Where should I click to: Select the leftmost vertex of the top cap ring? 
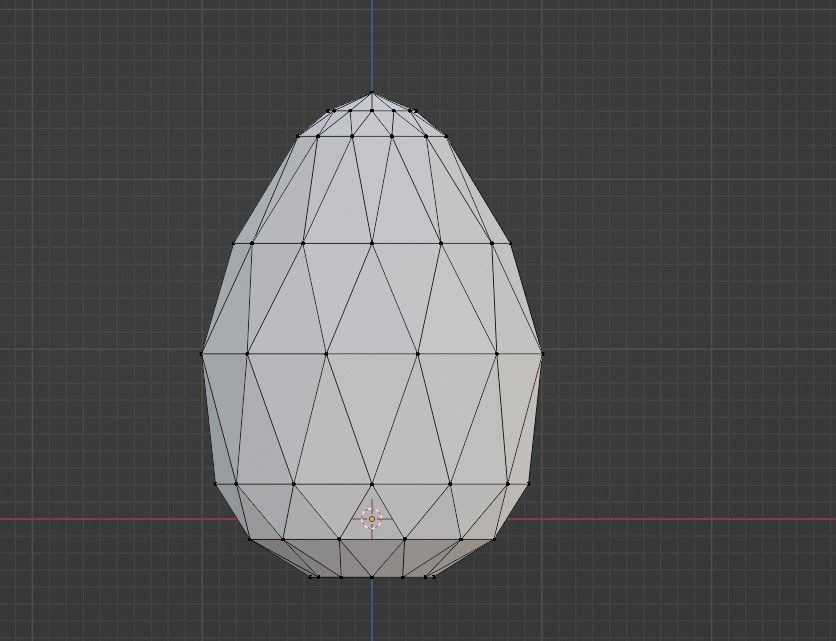[x=297, y=136]
